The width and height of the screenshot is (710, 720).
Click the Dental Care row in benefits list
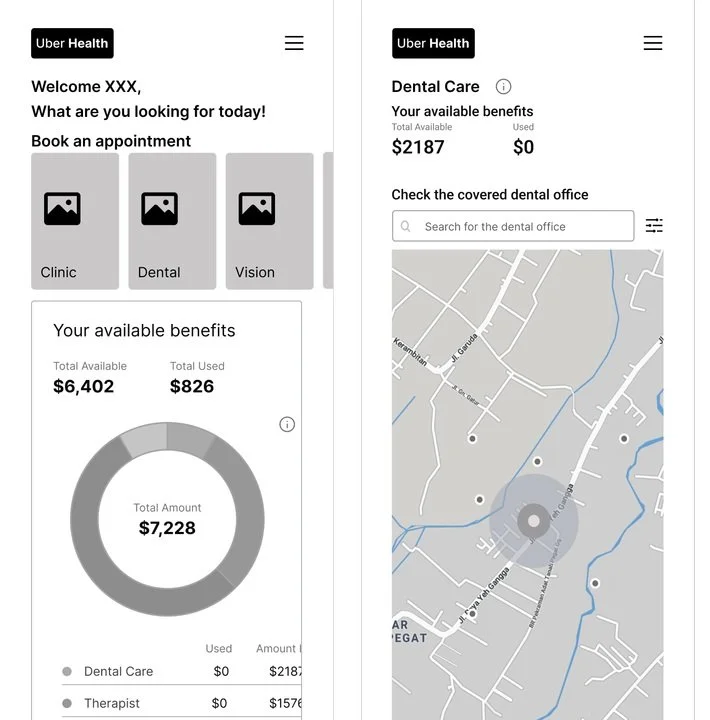pyautogui.click(x=181, y=671)
